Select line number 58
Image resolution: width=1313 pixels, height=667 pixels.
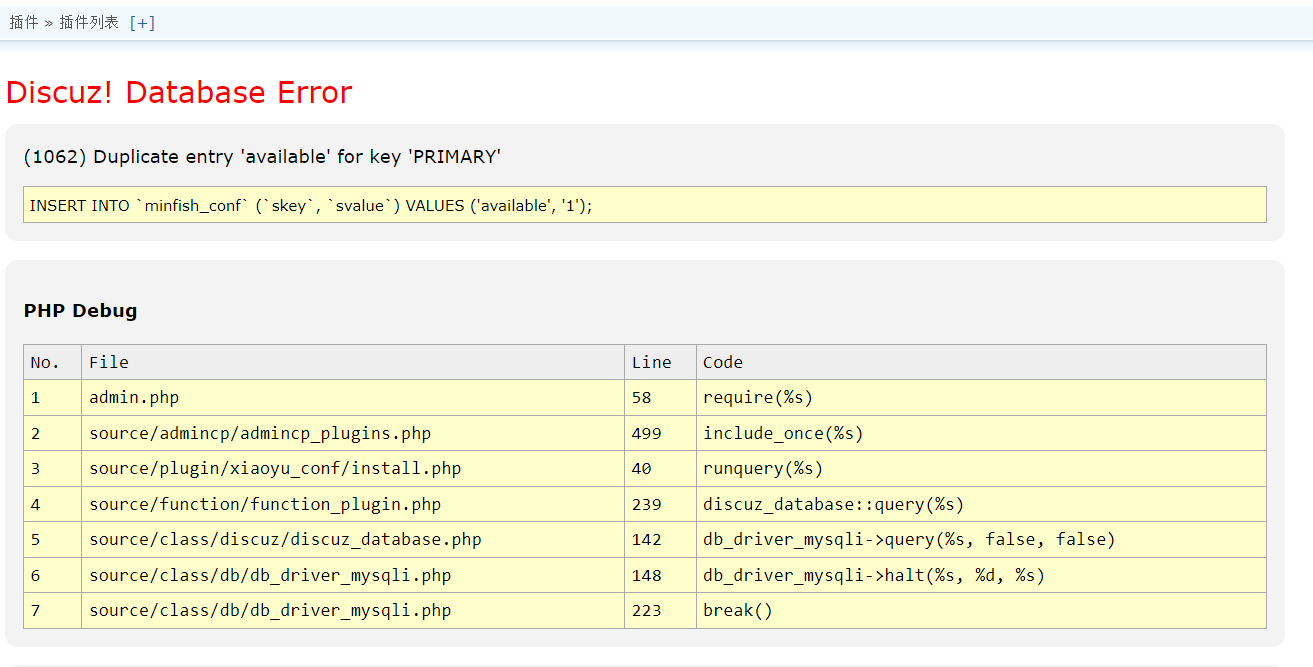(x=661, y=398)
